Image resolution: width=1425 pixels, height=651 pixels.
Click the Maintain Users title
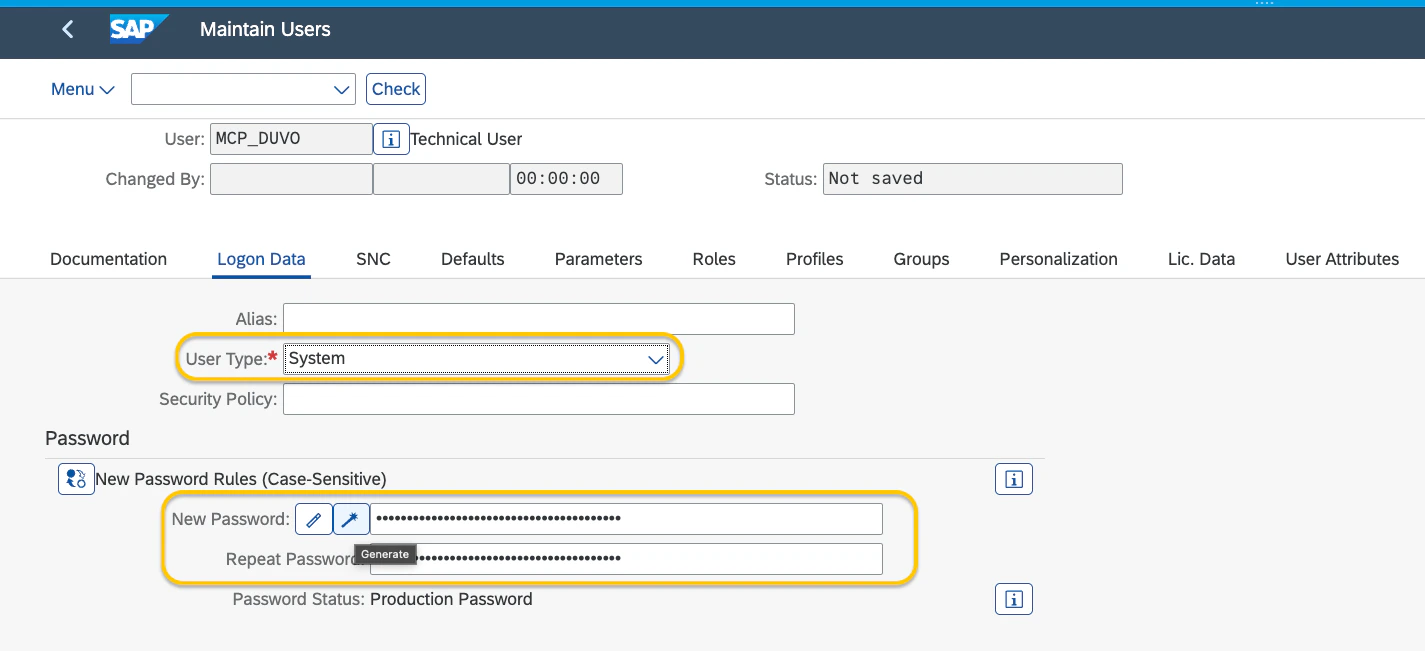265,29
